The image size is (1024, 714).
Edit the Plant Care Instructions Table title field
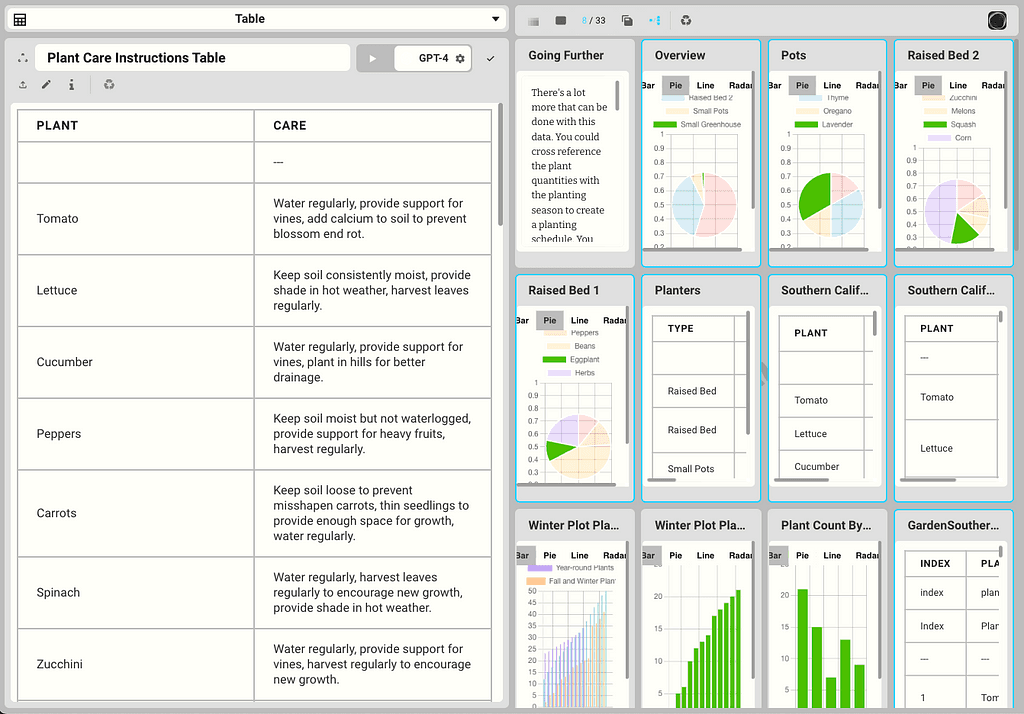click(192, 58)
